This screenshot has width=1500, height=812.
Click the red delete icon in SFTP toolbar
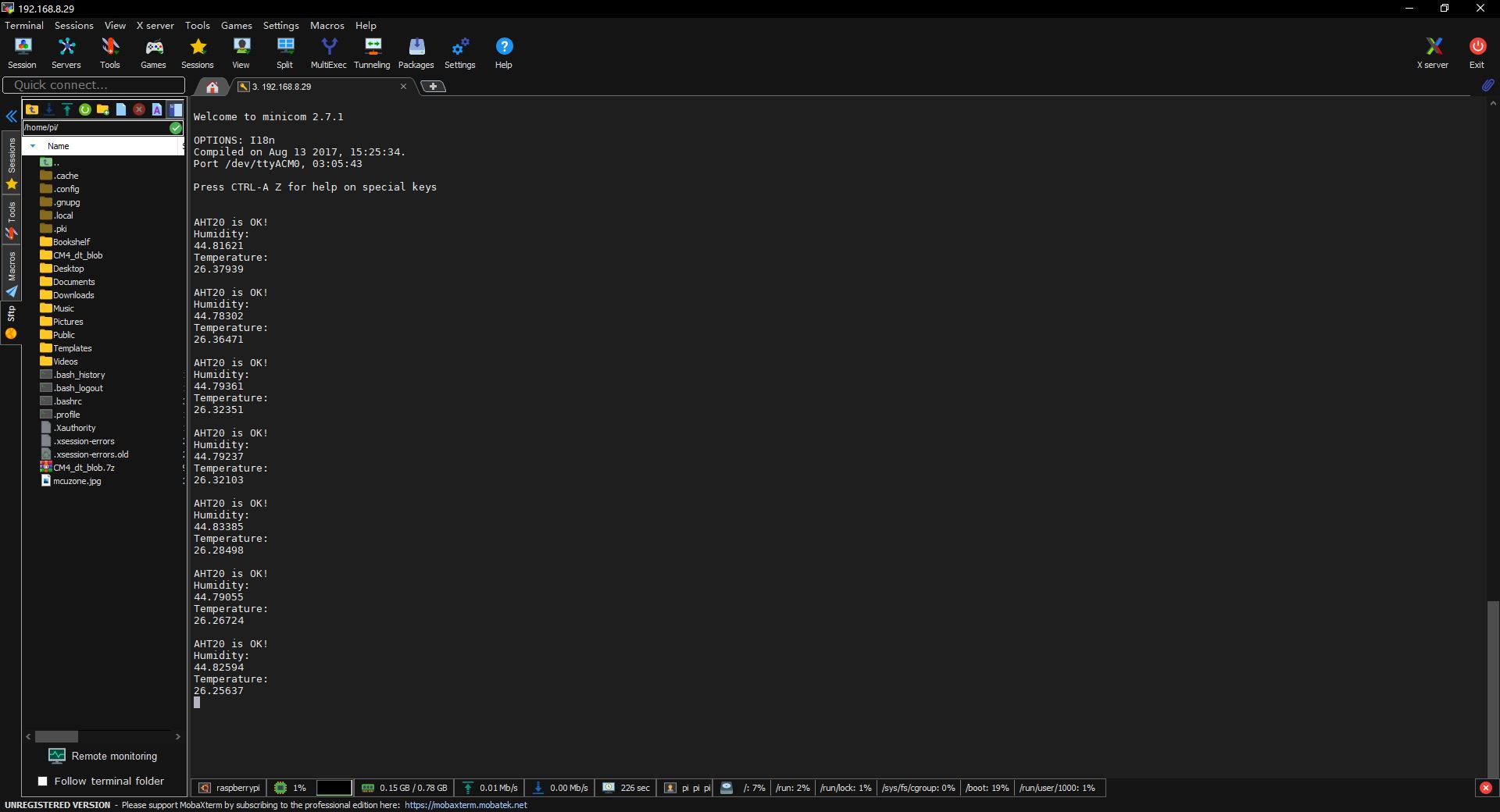[x=139, y=109]
